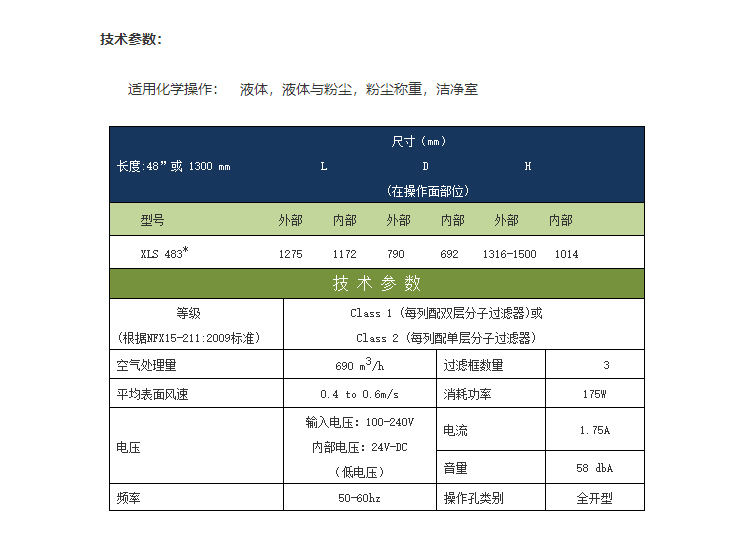Click the 频率 label
Image resolution: width=750 pixels, height=535 pixels.
coord(128,498)
